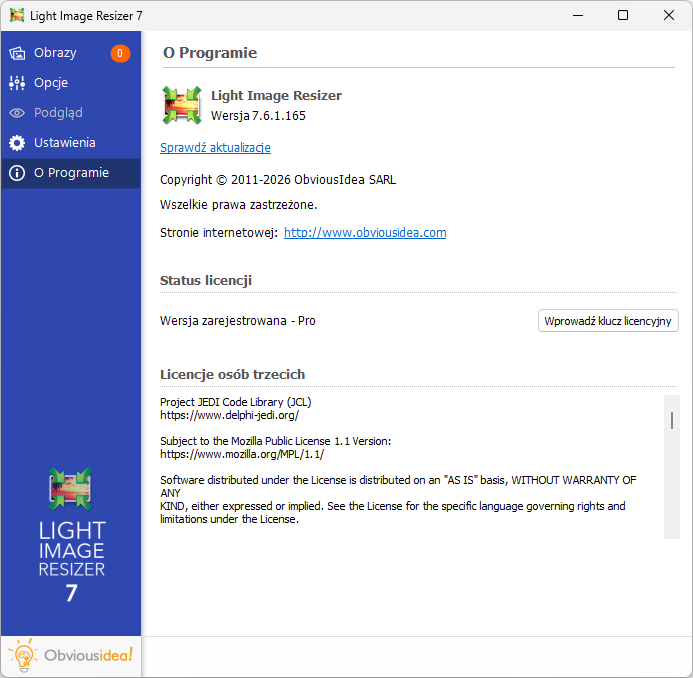Close the Light Image Resizer window
This screenshot has width=693, height=678.
pos(669,15)
